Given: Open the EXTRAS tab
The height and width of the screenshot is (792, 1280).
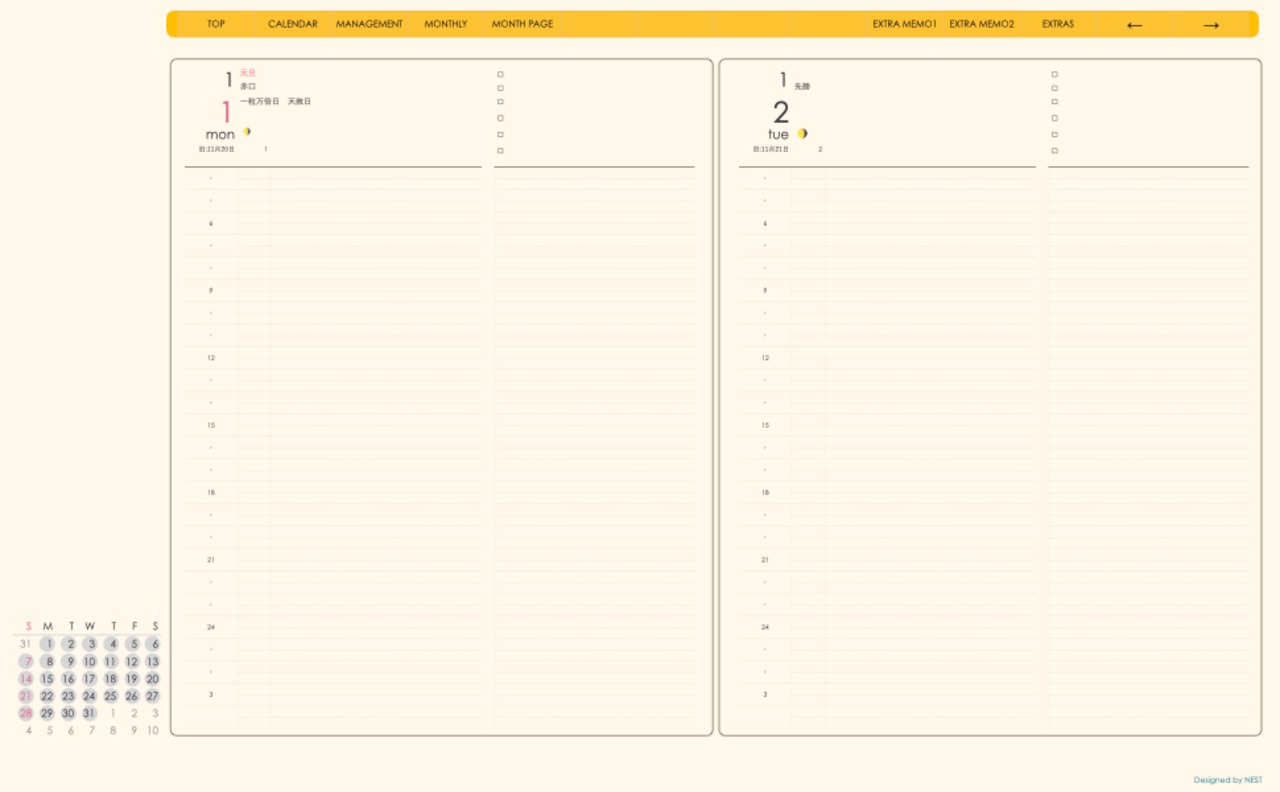Looking at the screenshot, I should coord(1058,24).
